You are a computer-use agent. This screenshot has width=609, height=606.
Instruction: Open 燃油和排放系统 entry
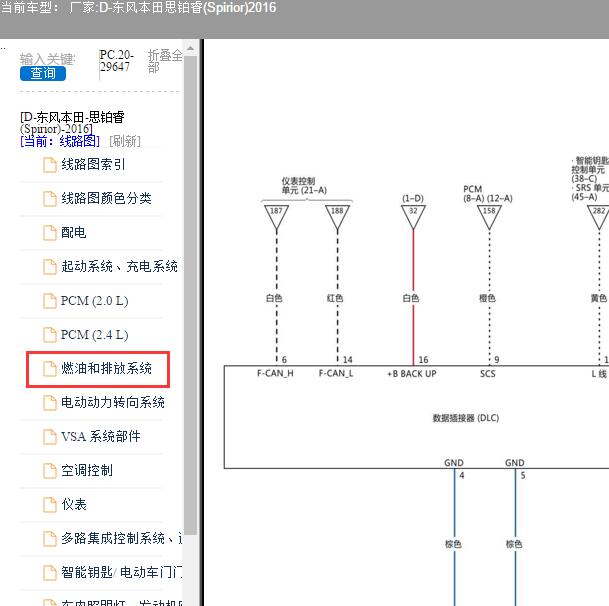(x=106, y=368)
